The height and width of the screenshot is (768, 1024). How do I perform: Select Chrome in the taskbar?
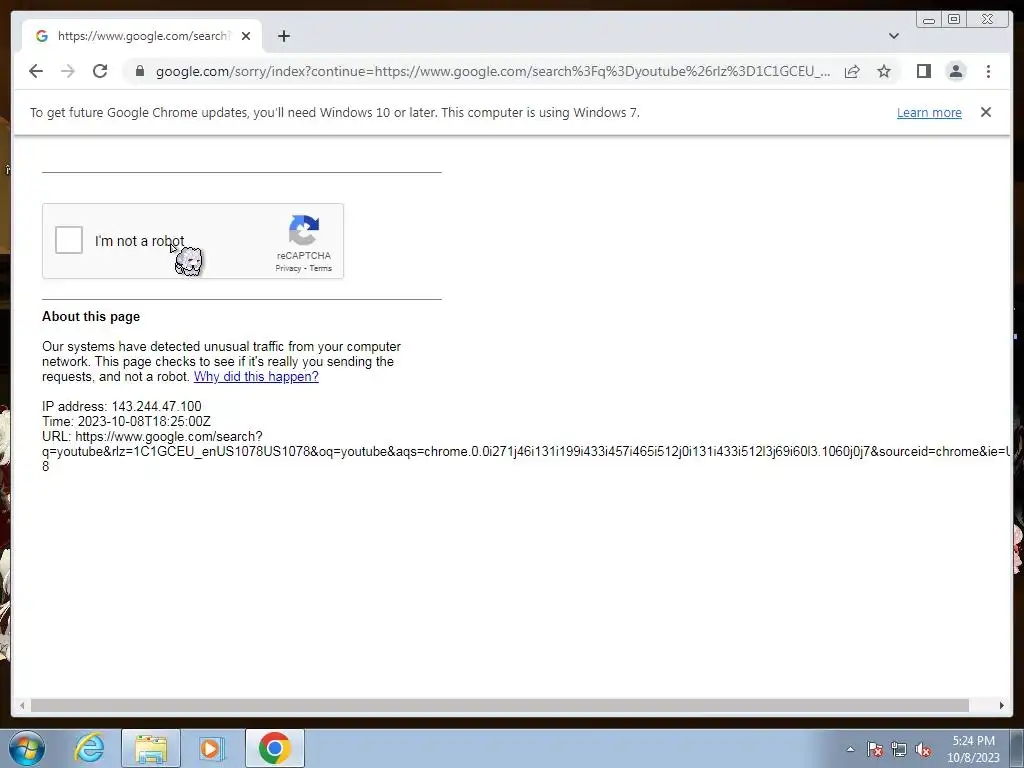click(x=275, y=748)
